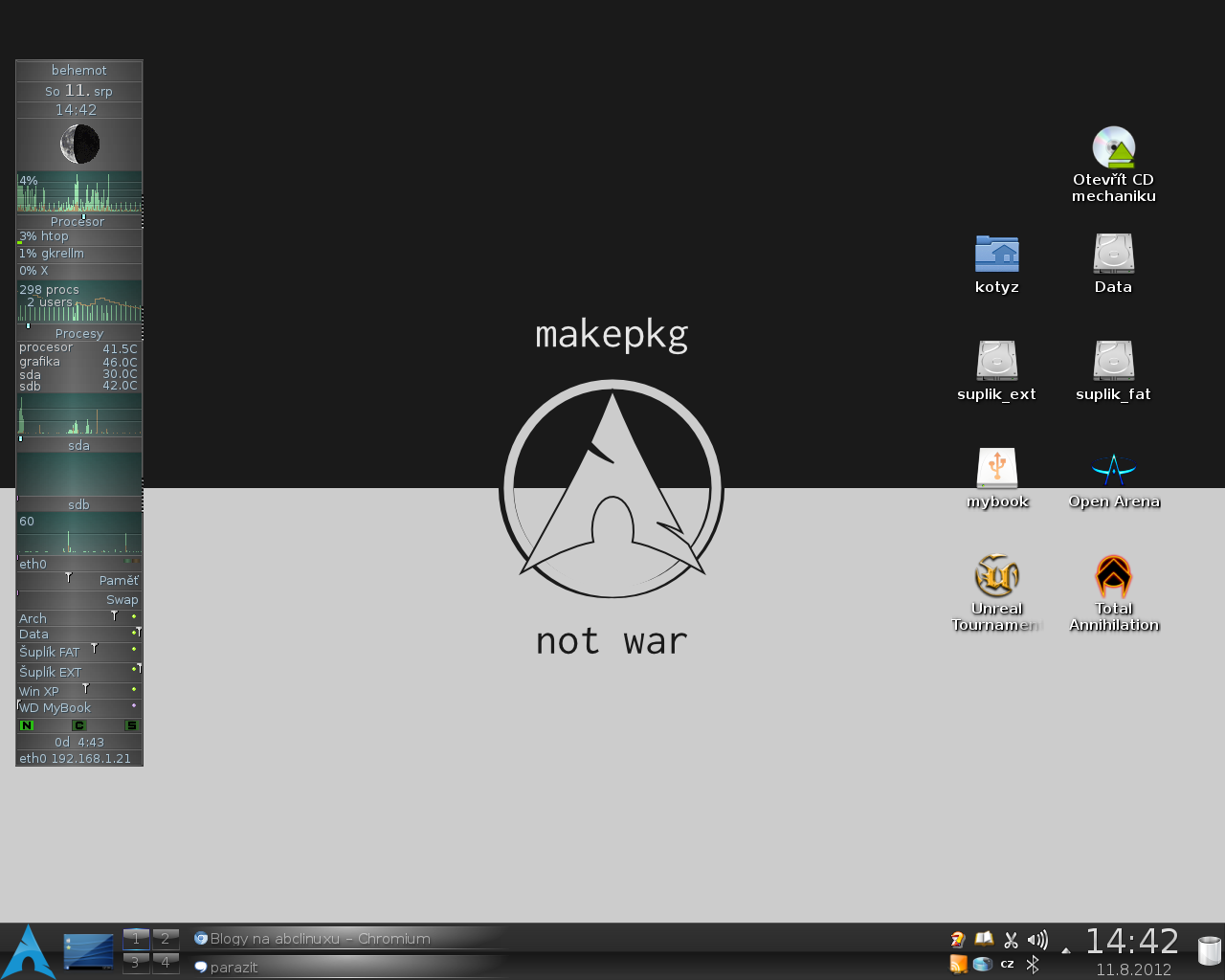1225x980 pixels.
Task: Click the behemot hostname label
Action: pos(79,71)
